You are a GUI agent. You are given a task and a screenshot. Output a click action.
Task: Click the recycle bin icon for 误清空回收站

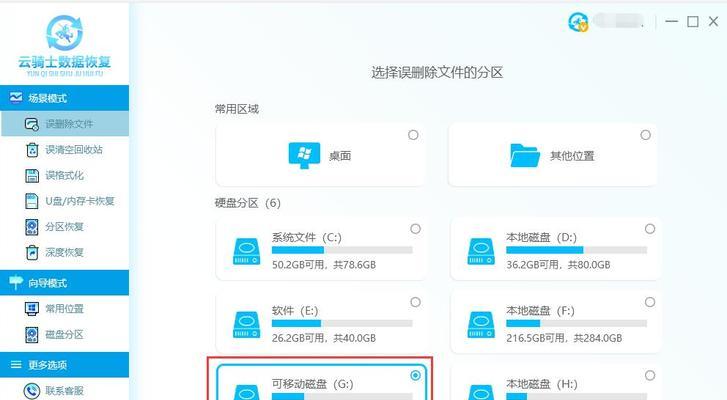(32, 150)
